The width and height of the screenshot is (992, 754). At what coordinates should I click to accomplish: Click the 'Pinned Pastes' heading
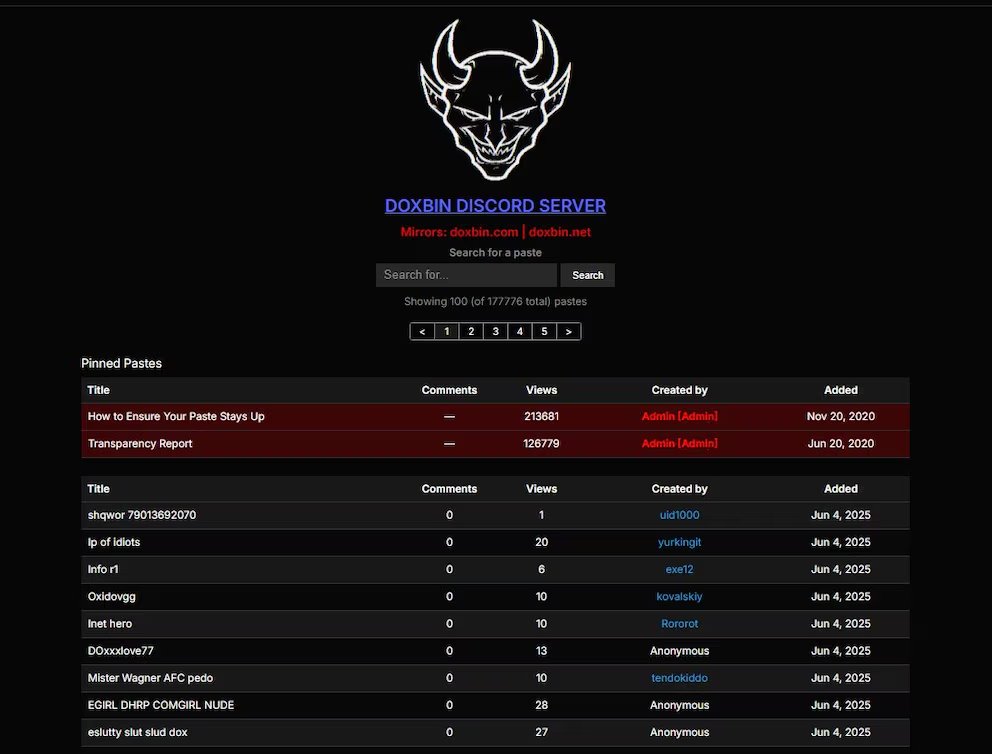tap(121, 364)
